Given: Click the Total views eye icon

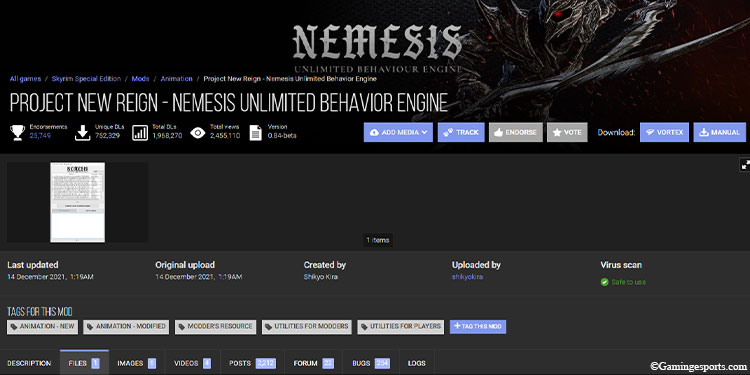Looking at the screenshot, I should (x=198, y=132).
